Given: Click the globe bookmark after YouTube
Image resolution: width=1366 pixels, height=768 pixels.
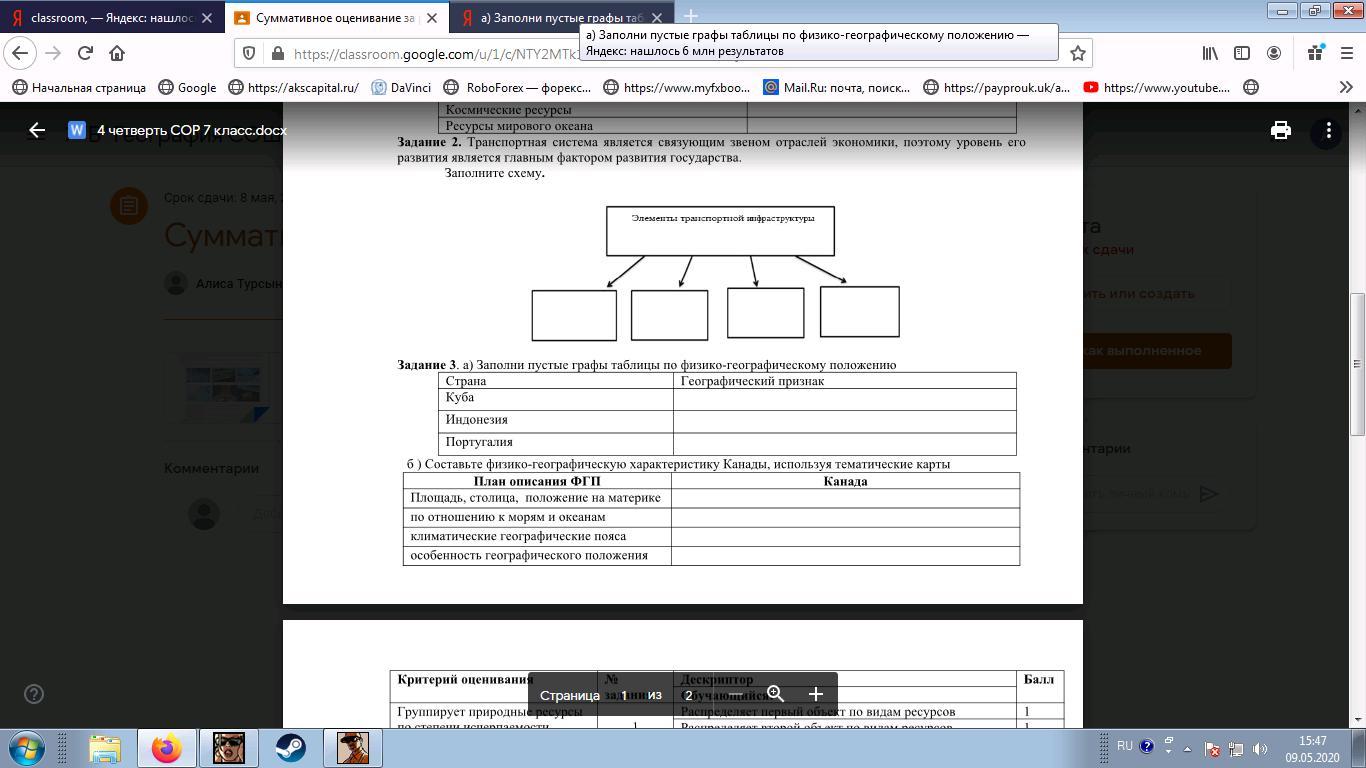Looking at the screenshot, I should pyautogui.click(x=1250, y=87).
